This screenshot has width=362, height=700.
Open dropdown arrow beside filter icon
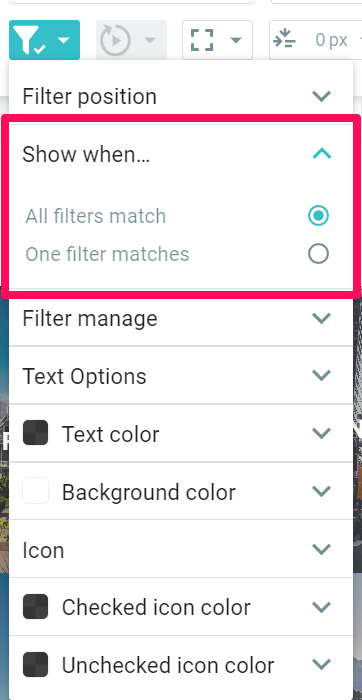[x=64, y=41]
